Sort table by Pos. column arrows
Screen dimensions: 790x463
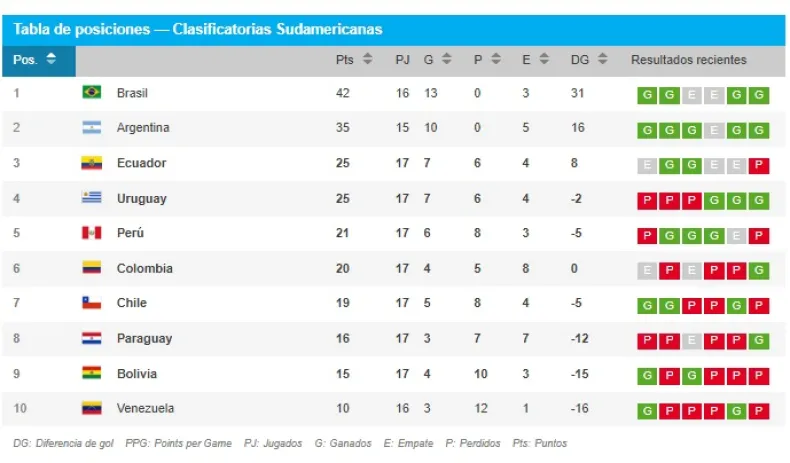coord(51,58)
